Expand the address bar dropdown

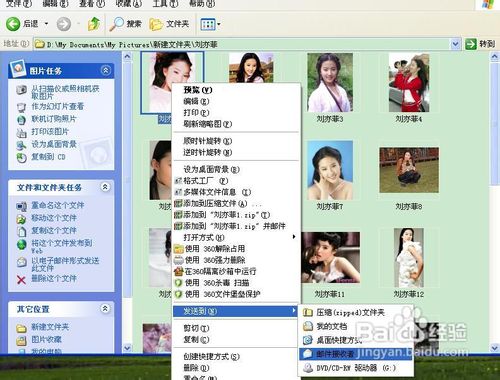(456, 44)
